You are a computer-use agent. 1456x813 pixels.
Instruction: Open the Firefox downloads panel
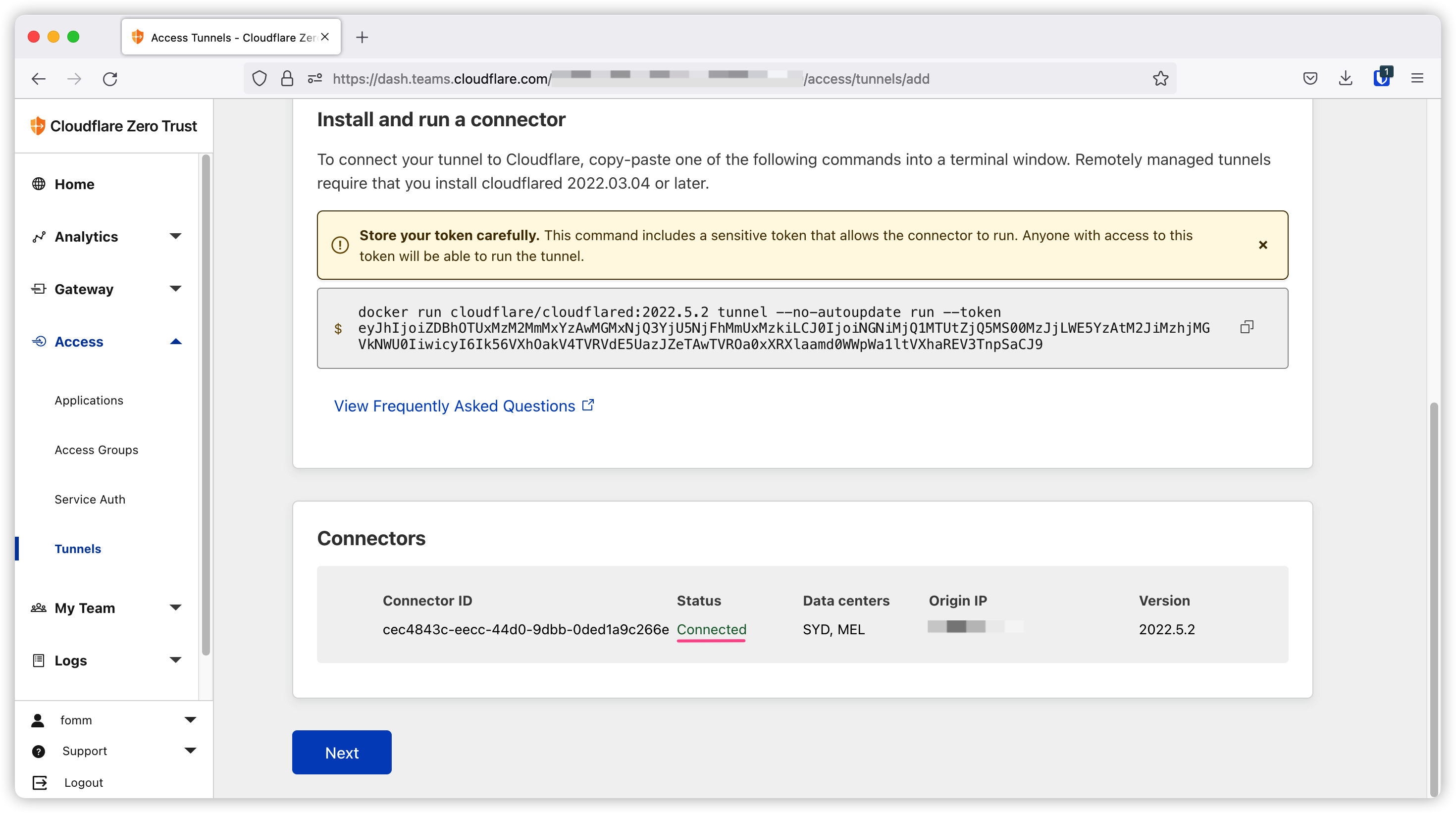1346,79
